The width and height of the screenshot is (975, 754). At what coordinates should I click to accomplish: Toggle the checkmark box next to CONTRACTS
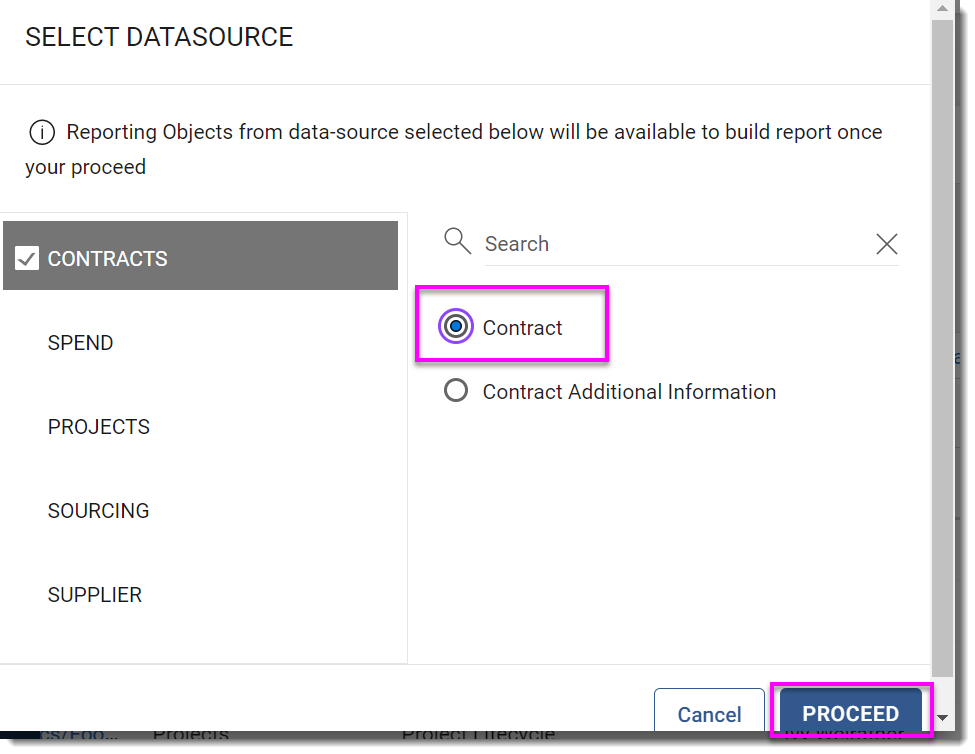click(27, 258)
